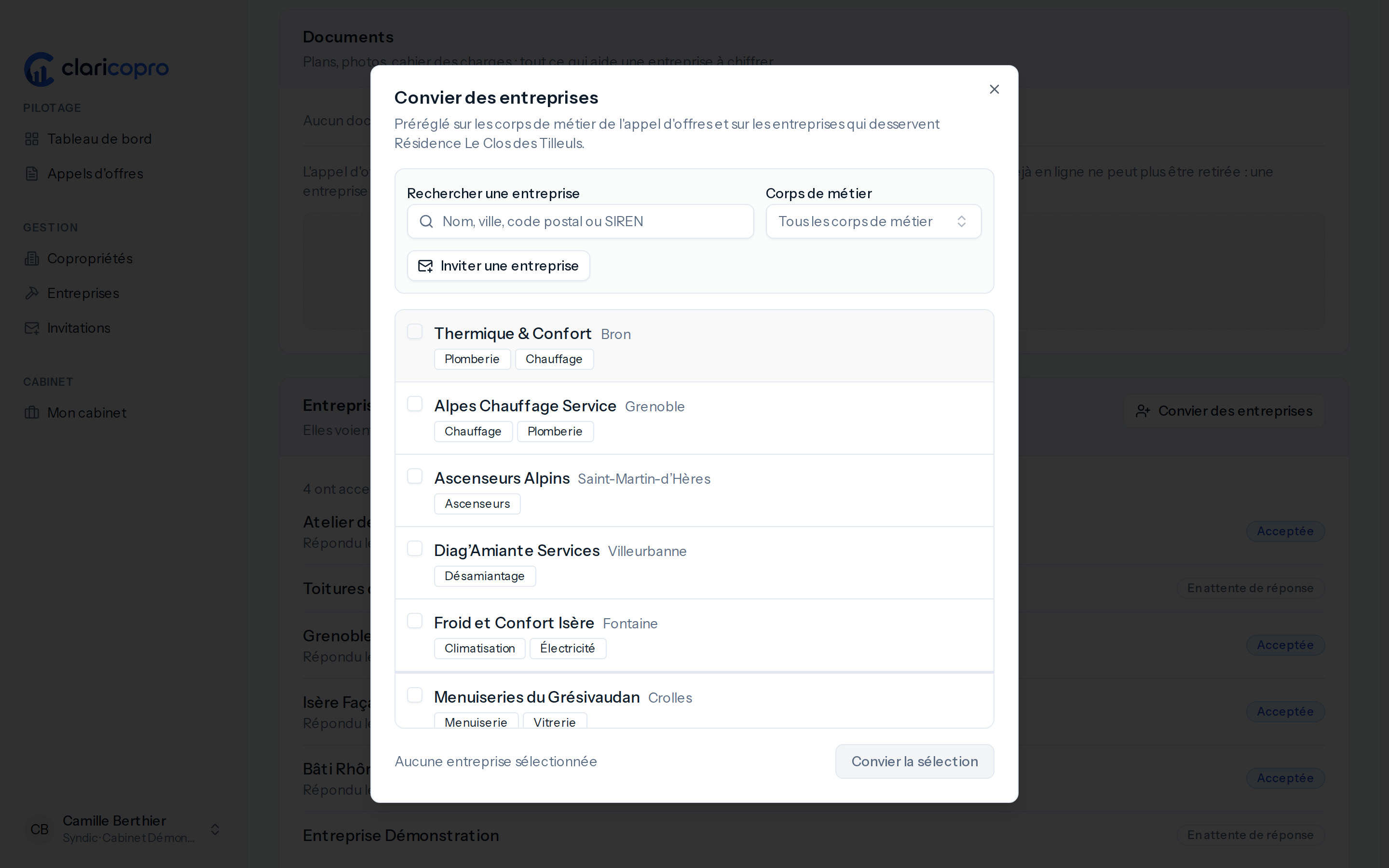Tick the Diag'Amiante Services checkbox

click(414, 549)
